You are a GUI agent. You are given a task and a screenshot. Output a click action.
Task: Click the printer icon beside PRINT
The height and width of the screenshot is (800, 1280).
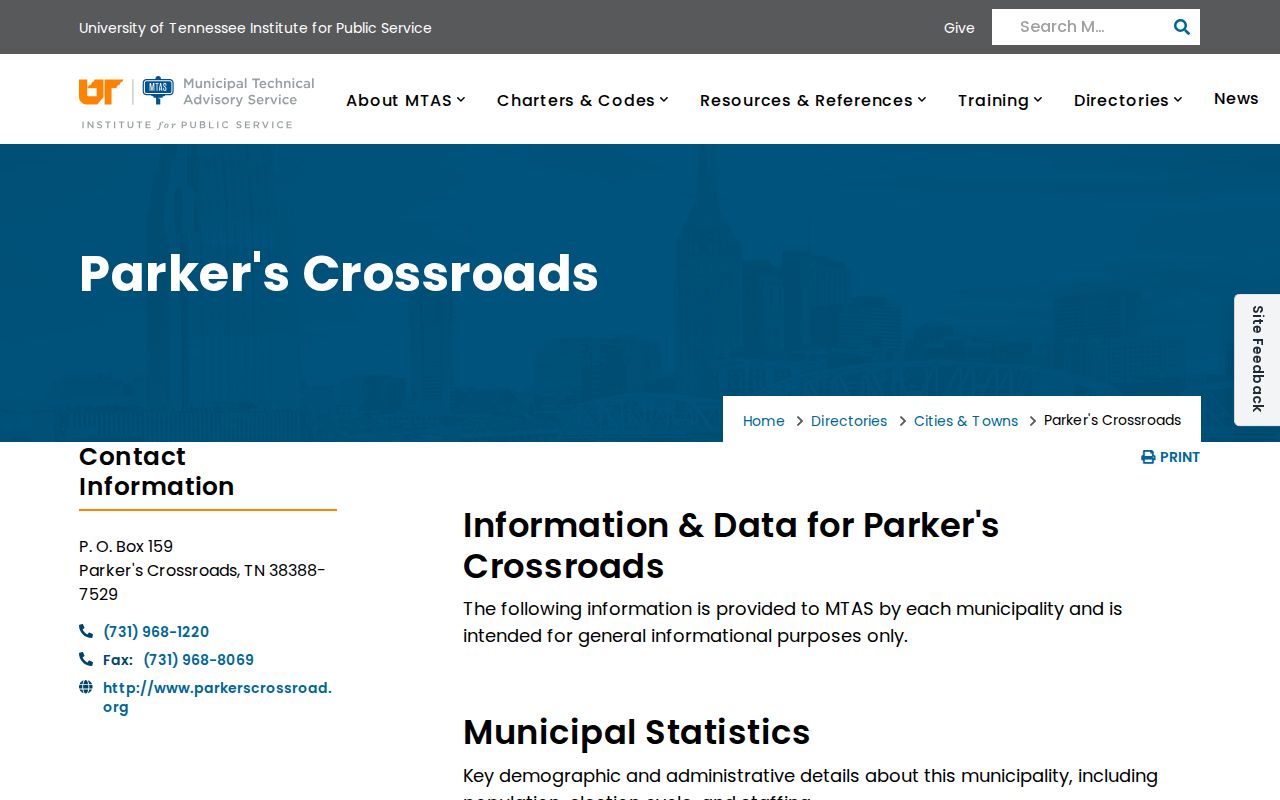[1148, 457]
